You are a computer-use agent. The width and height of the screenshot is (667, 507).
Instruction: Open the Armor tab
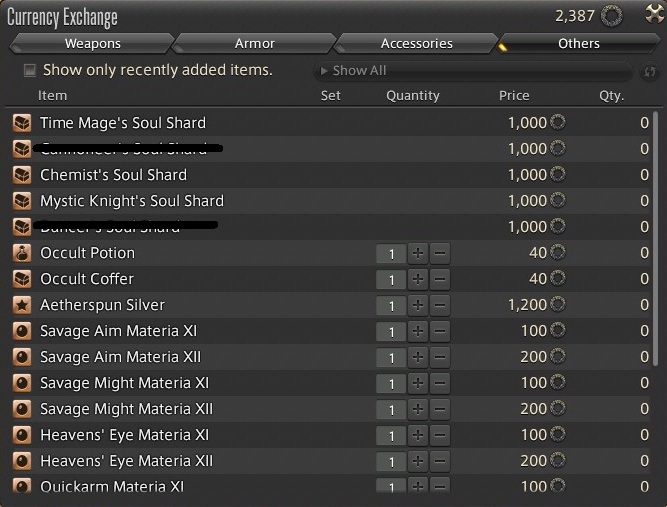click(x=254, y=43)
